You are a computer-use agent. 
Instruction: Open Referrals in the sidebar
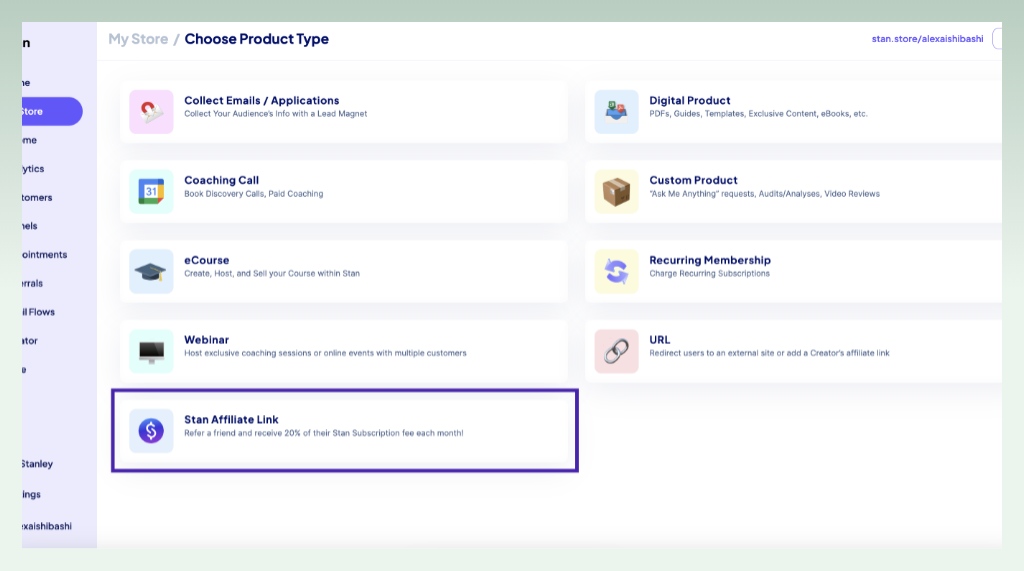point(33,284)
